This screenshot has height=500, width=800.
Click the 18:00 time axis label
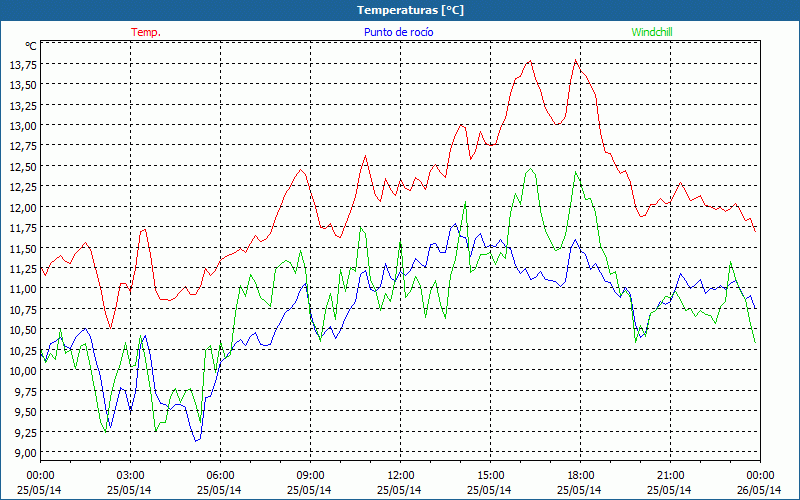(581, 475)
